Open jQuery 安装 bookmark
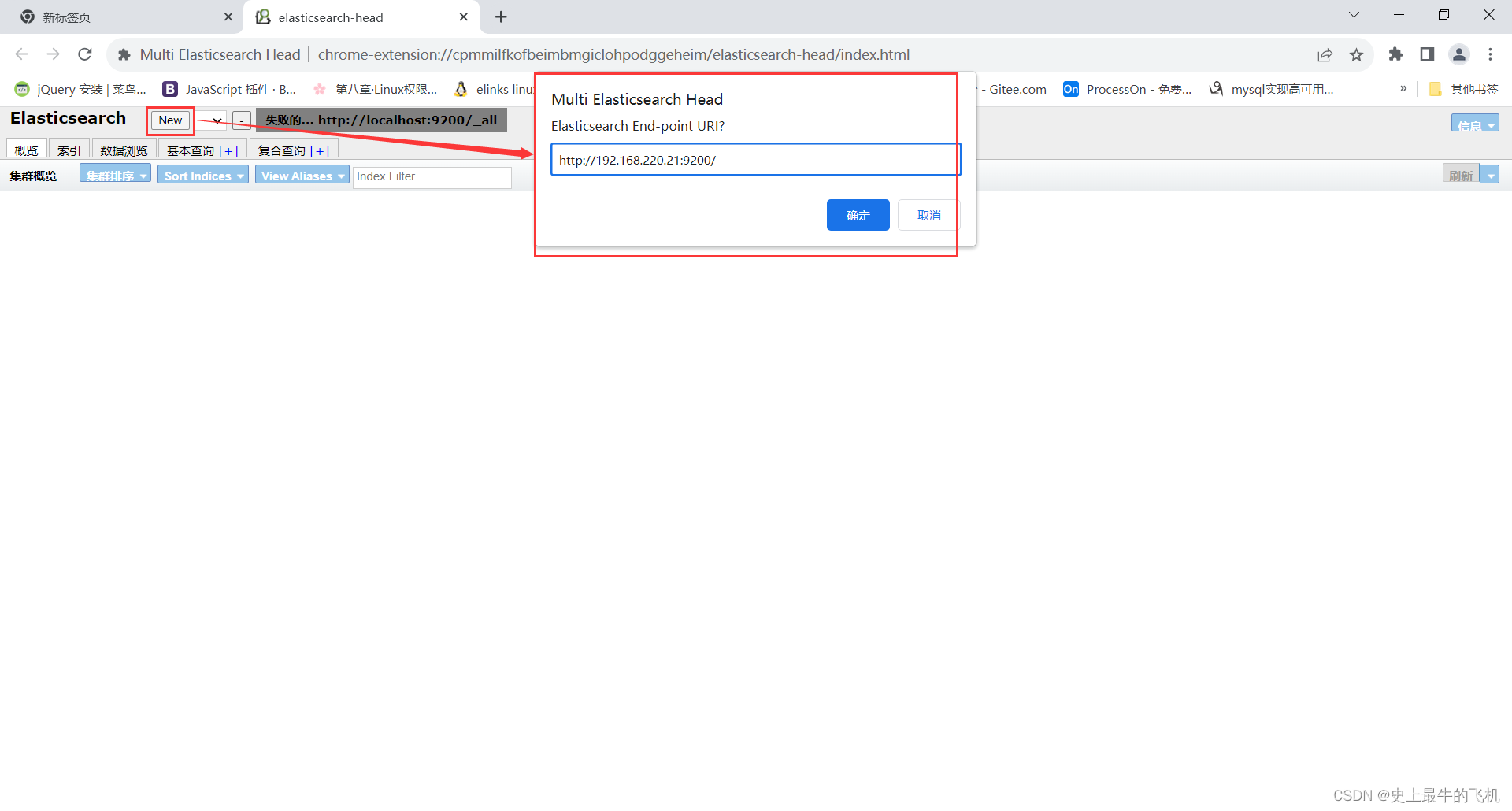The width and height of the screenshot is (1512, 811). (x=81, y=89)
